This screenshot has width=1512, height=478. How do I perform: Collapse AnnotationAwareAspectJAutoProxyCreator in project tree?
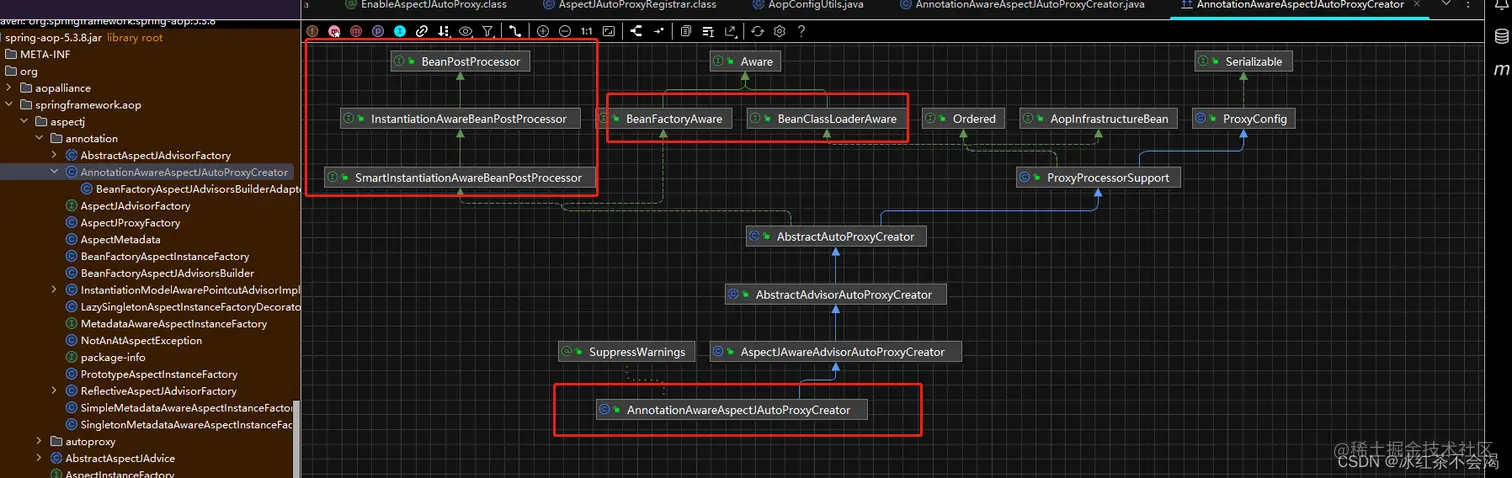tap(54, 172)
